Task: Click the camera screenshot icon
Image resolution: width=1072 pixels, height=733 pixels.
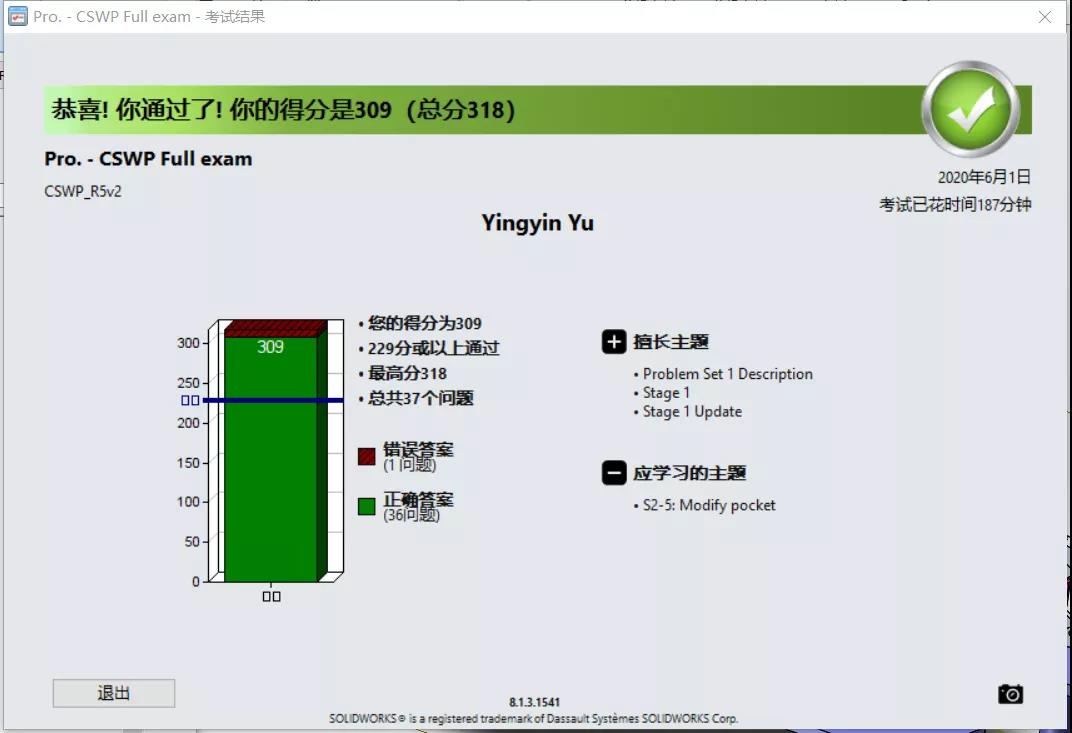Action: (x=1010, y=694)
